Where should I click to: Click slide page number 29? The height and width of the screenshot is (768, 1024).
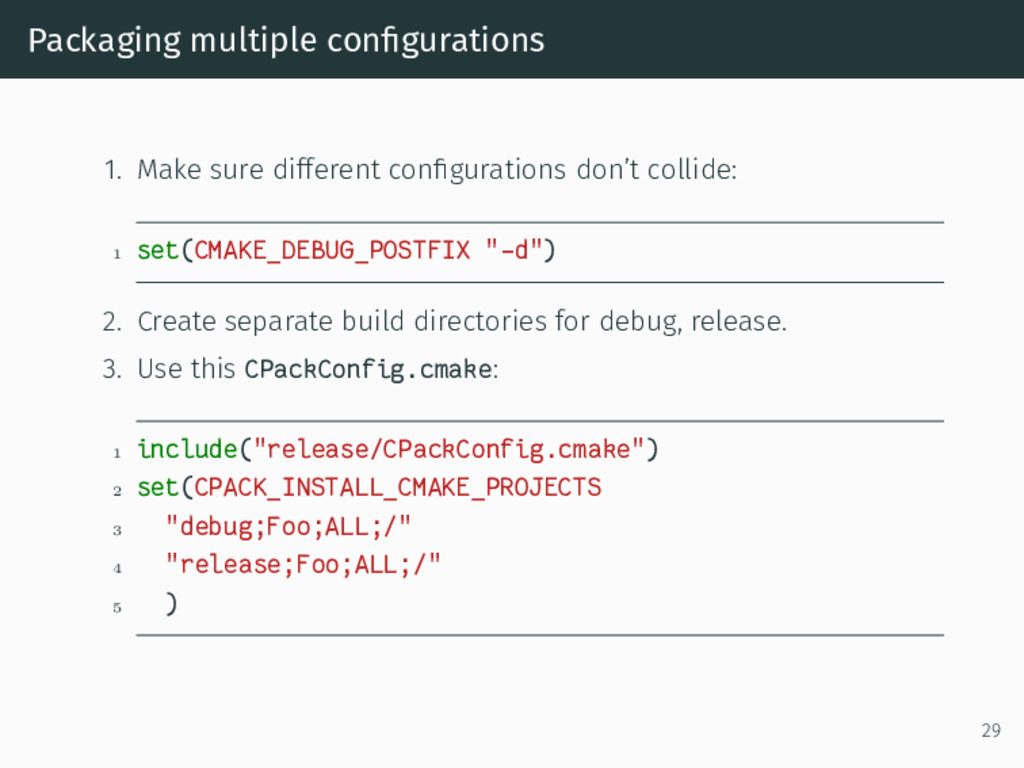pos(991,730)
